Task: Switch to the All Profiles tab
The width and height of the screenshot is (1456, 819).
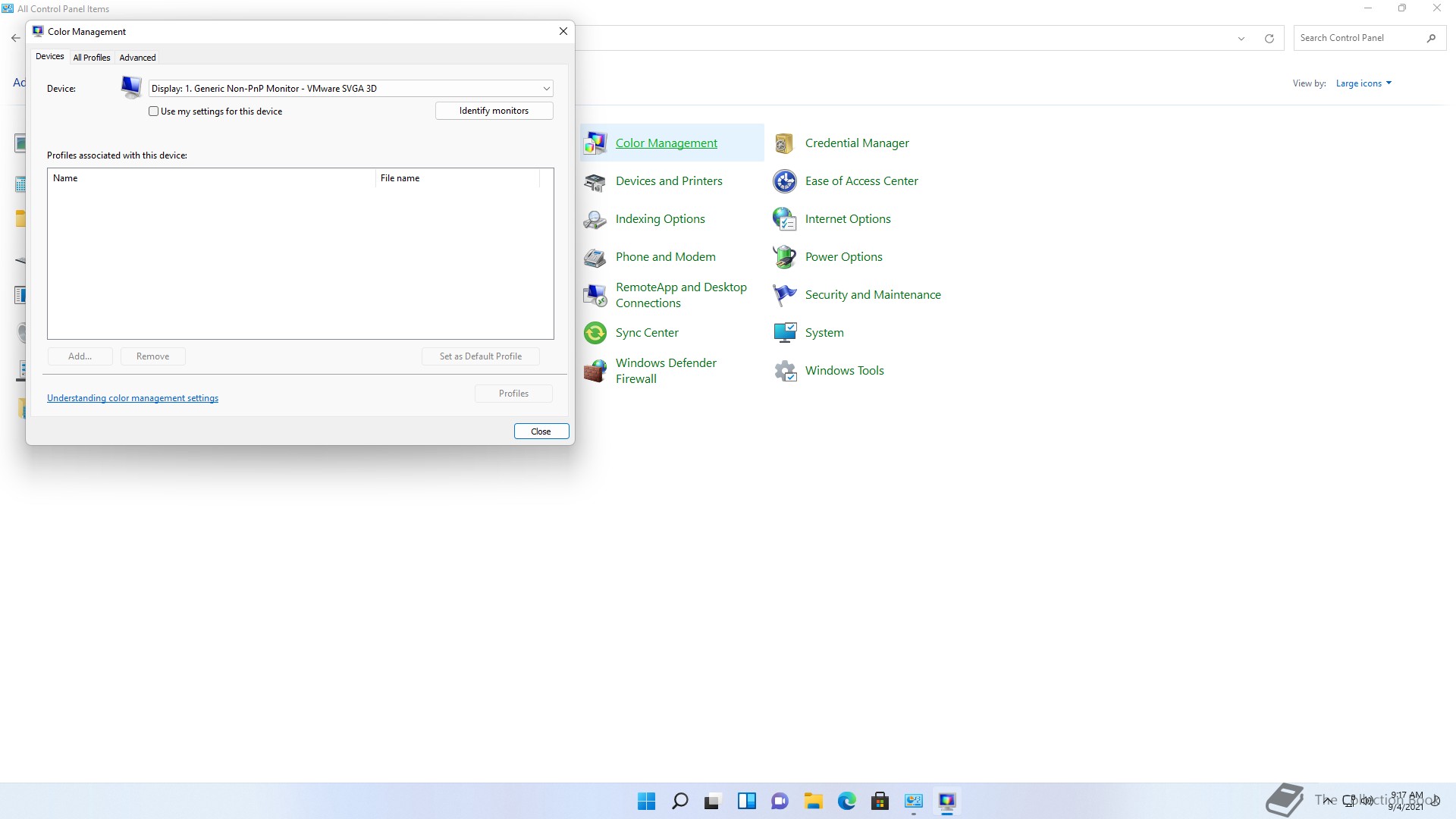Action: 92,58
